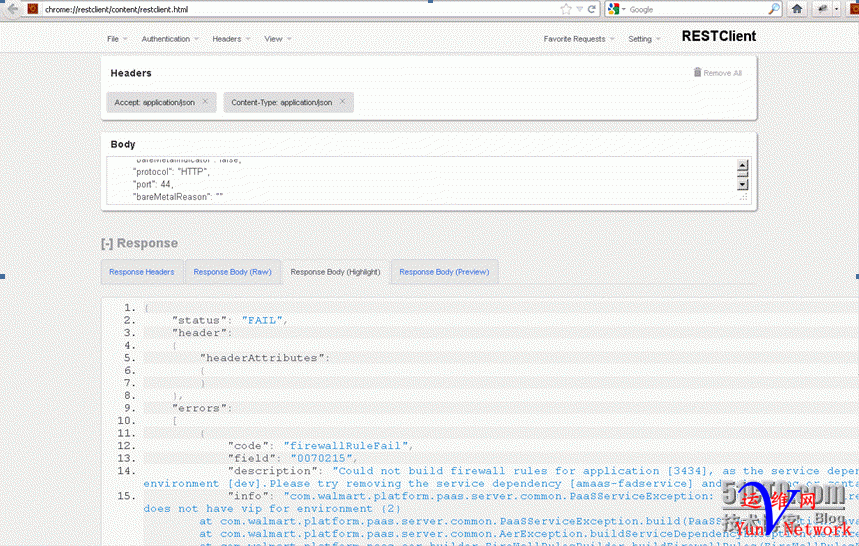Click the RESTClient site icon in address bar
The image size is (859, 546).
coord(33,9)
